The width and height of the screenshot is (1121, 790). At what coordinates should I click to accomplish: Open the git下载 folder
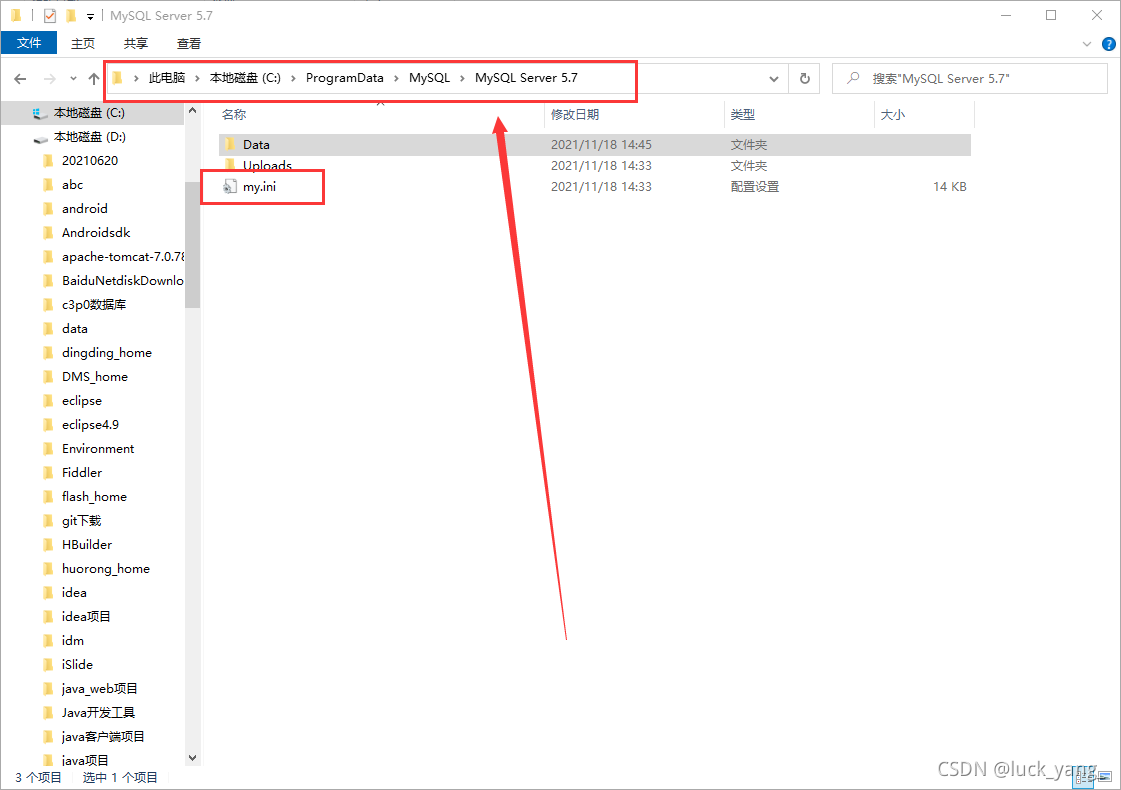82,520
